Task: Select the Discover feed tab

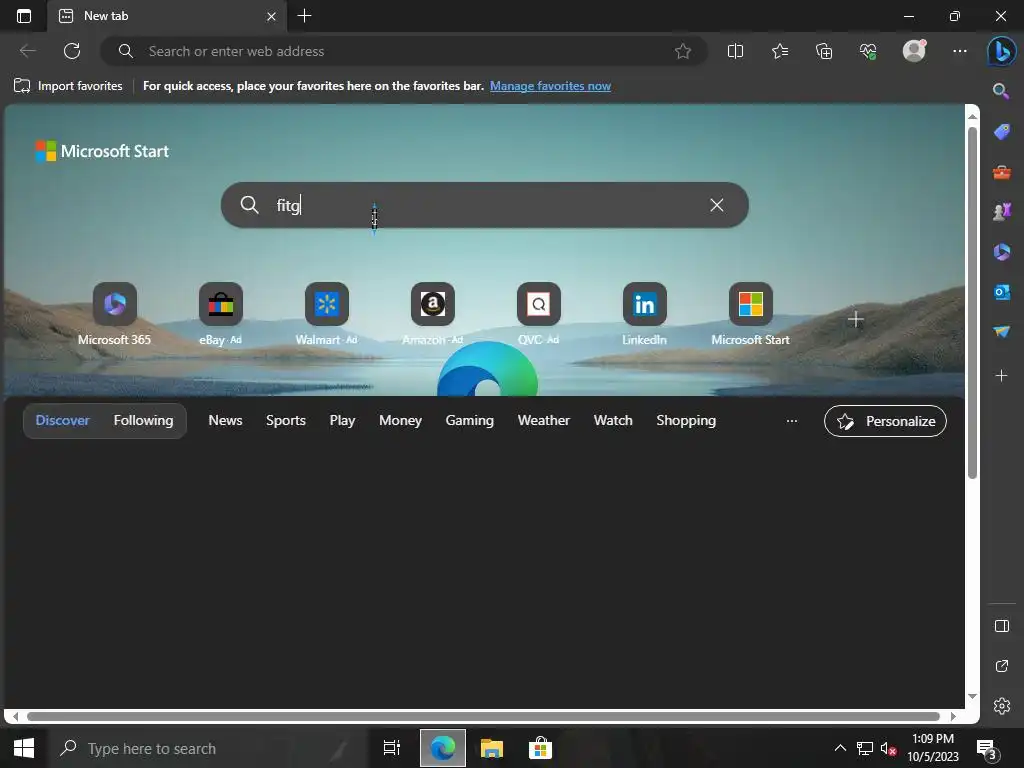Action: click(63, 420)
